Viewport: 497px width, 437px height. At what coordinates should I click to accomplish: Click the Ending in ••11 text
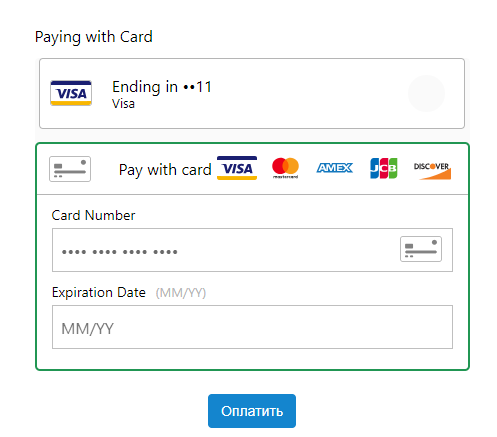tap(162, 87)
